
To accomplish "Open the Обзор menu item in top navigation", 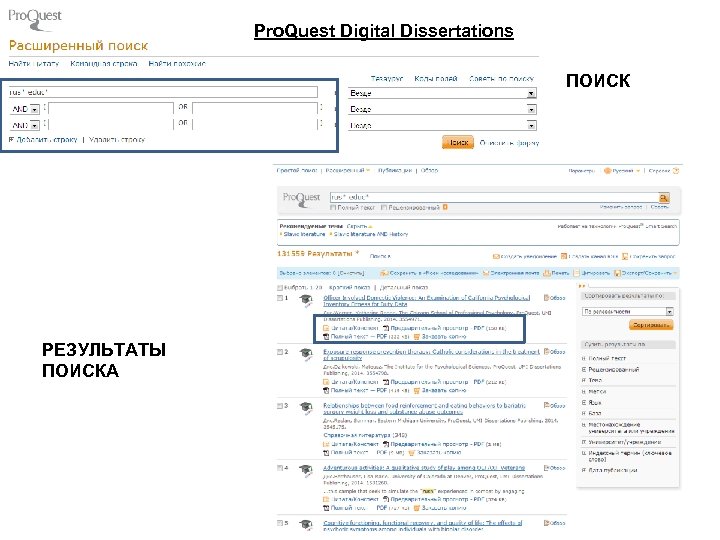I will pos(429,170).
